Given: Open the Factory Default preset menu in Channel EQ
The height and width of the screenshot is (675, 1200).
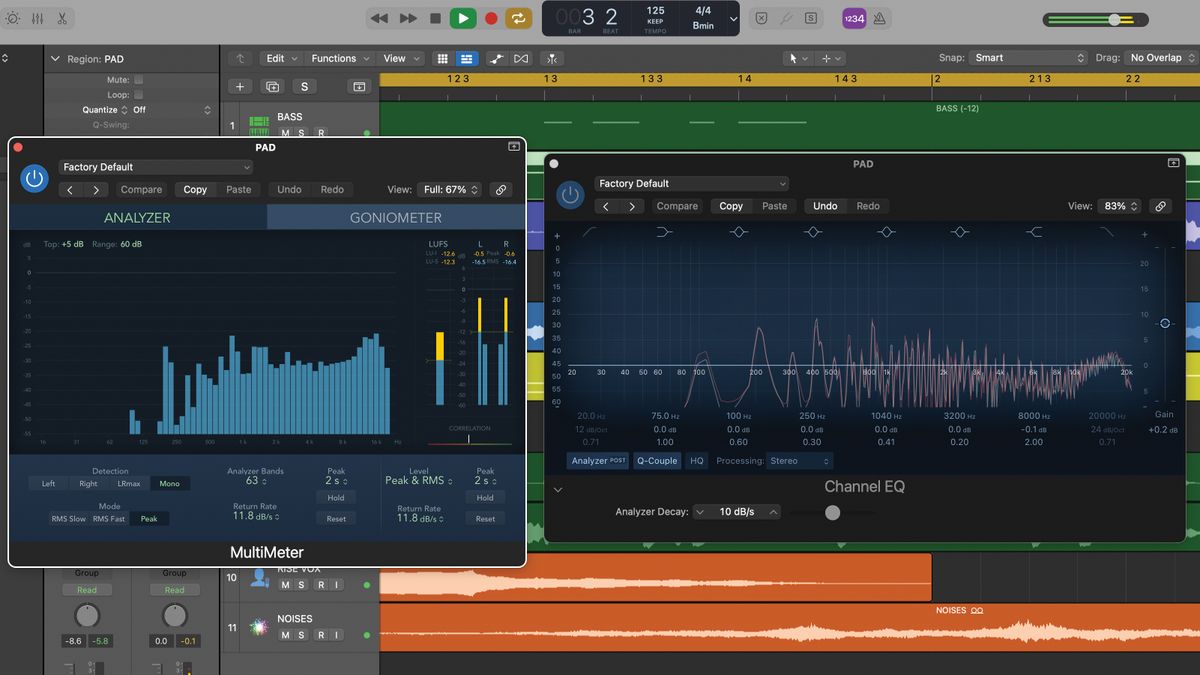Looking at the screenshot, I should [691, 183].
